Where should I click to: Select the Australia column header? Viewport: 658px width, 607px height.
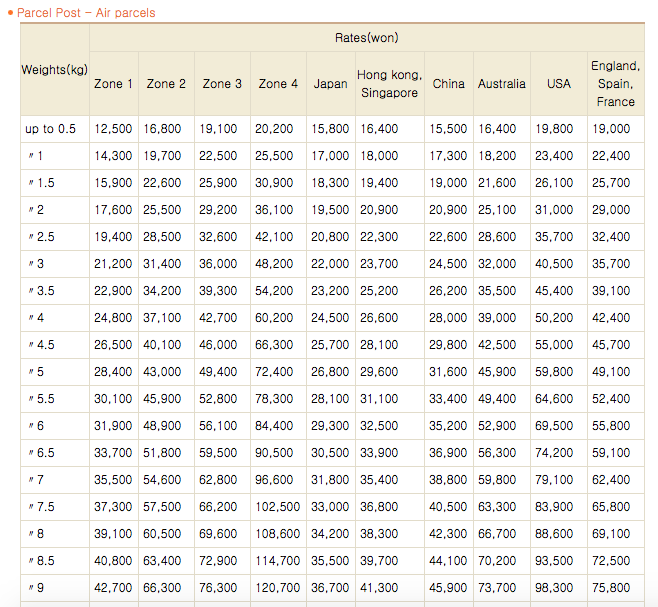[x=501, y=84]
